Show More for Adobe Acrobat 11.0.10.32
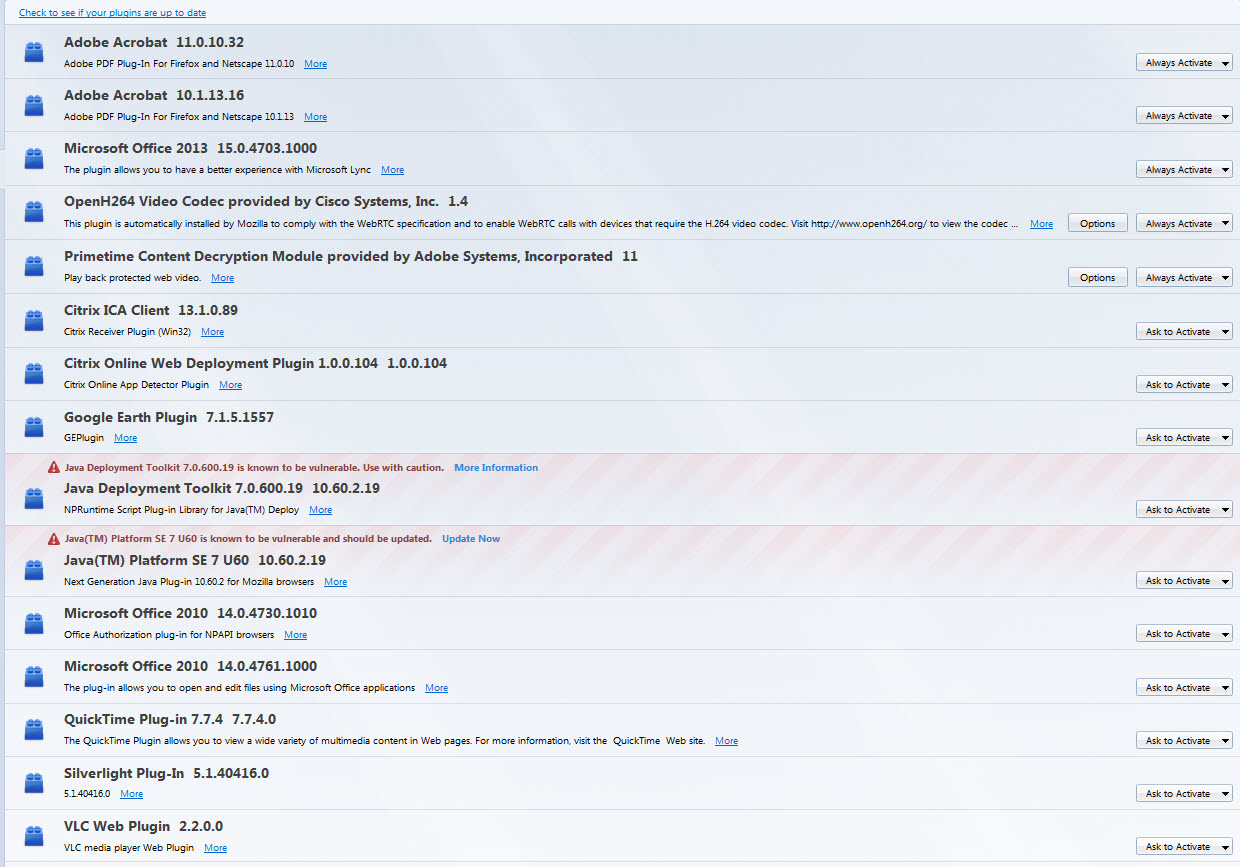The height and width of the screenshot is (867, 1240). click(315, 64)
